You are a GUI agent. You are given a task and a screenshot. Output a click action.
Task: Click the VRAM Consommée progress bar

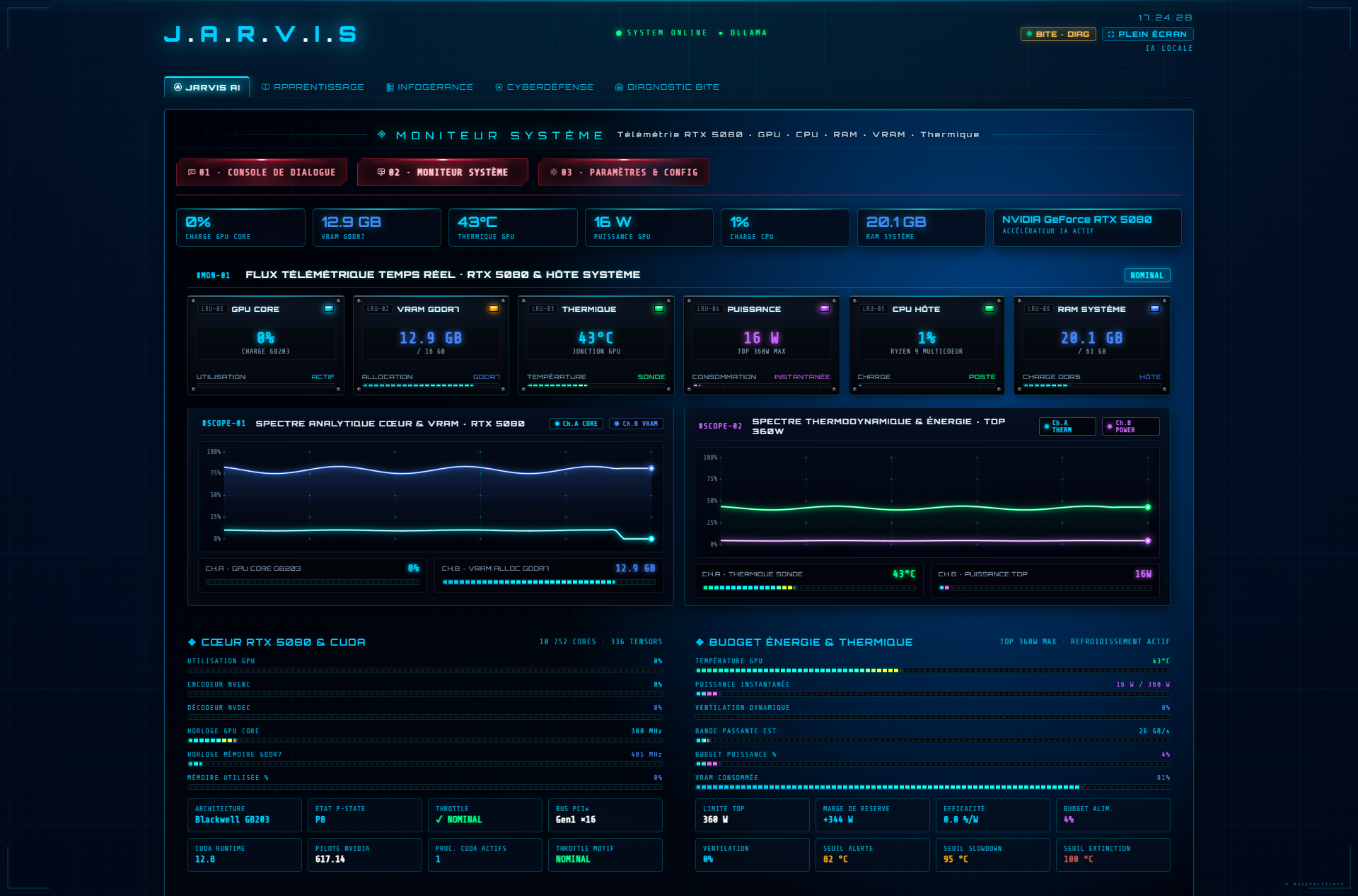[932, 787]
